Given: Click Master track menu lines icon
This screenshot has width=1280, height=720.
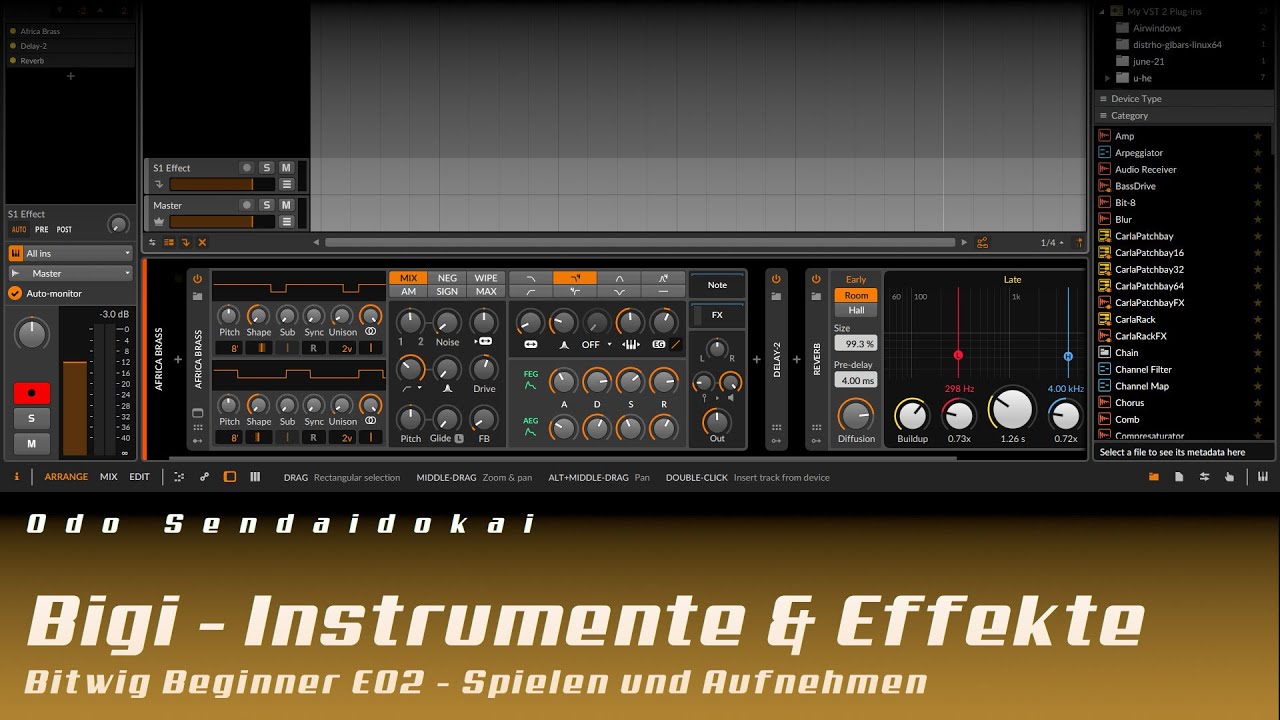Looking at the screenshot, I should coord(287,222).
